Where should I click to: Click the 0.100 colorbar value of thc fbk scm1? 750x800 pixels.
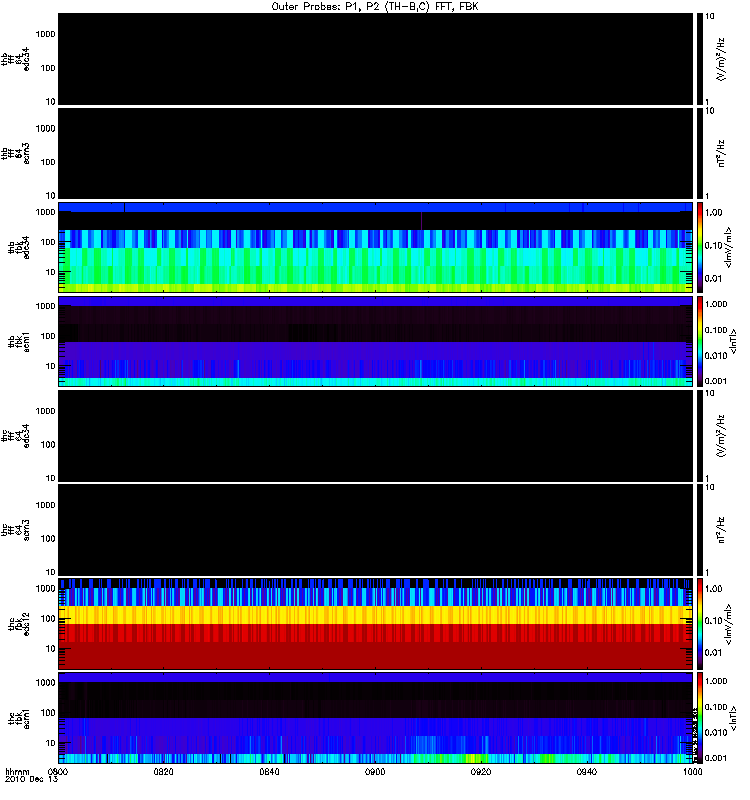click(x=716, y=707)
